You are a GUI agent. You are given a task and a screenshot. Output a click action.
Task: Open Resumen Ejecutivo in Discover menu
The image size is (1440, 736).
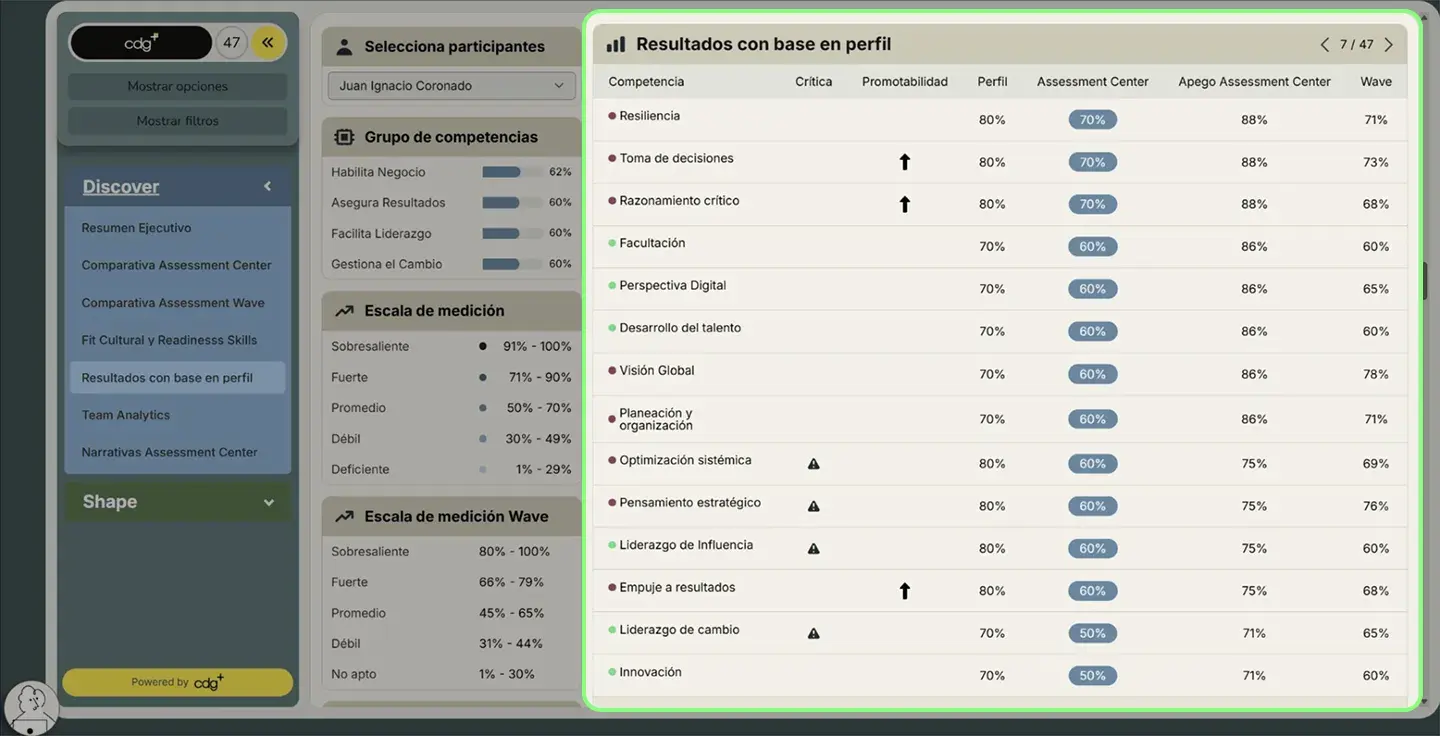coord(136,228)
